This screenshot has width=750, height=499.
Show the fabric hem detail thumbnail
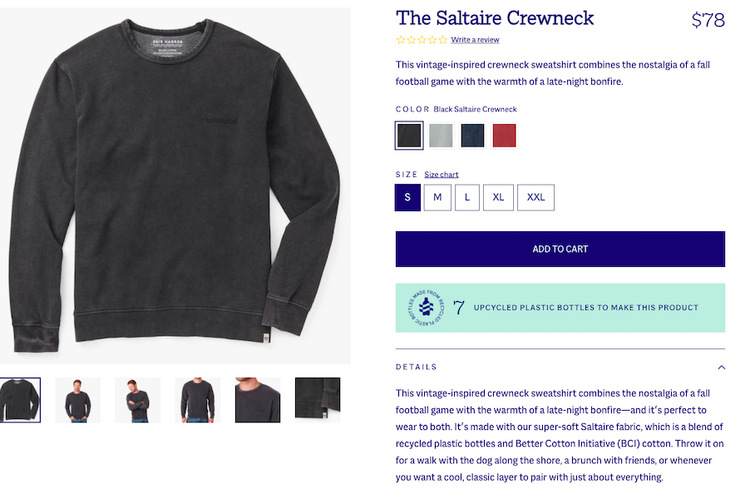[x=318, y=400]
